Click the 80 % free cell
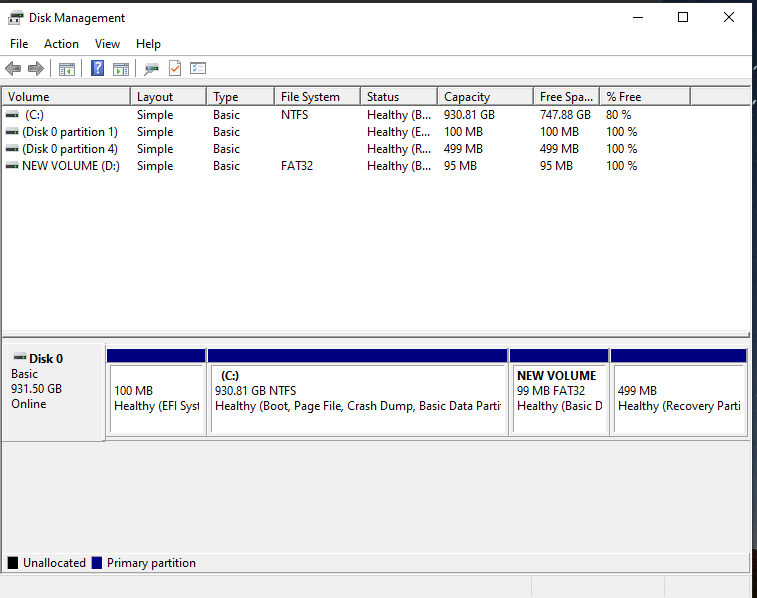This screenshot has width=757, height=598. (618, 115)
